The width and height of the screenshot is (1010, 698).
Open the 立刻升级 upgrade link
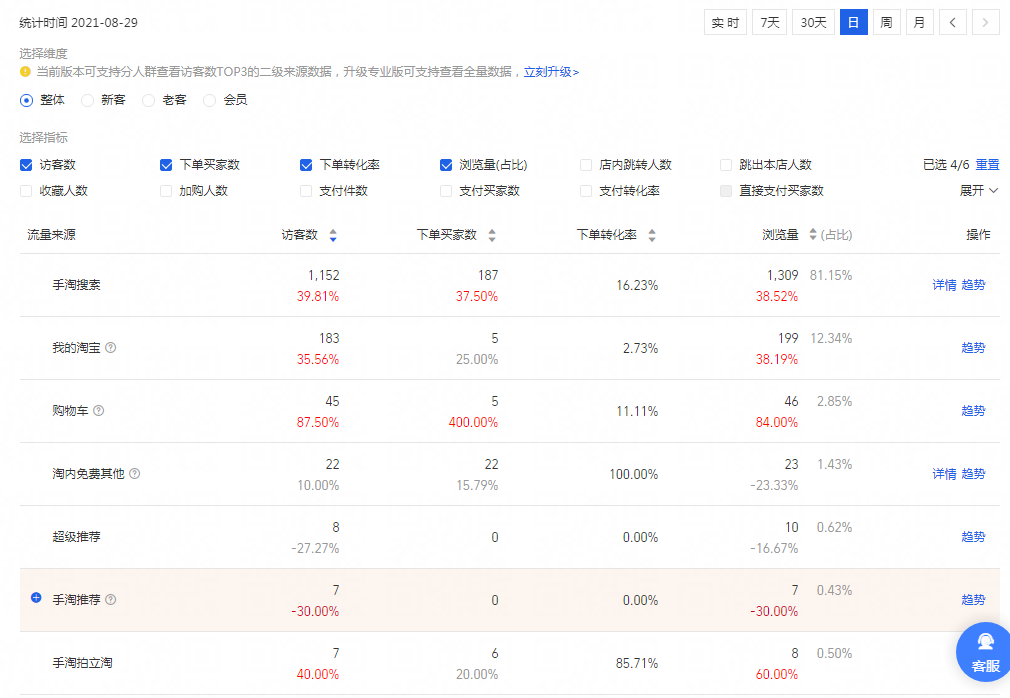(549, 72)
